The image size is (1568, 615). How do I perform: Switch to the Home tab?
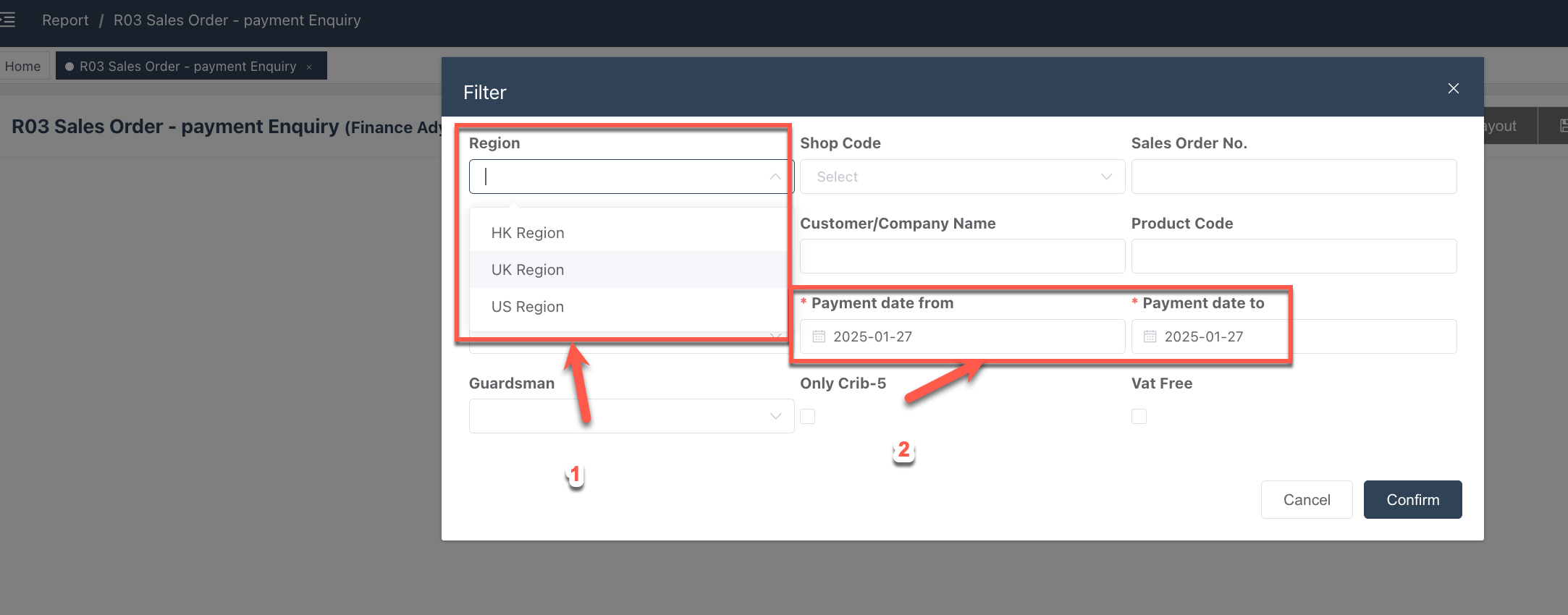[23, 67]
